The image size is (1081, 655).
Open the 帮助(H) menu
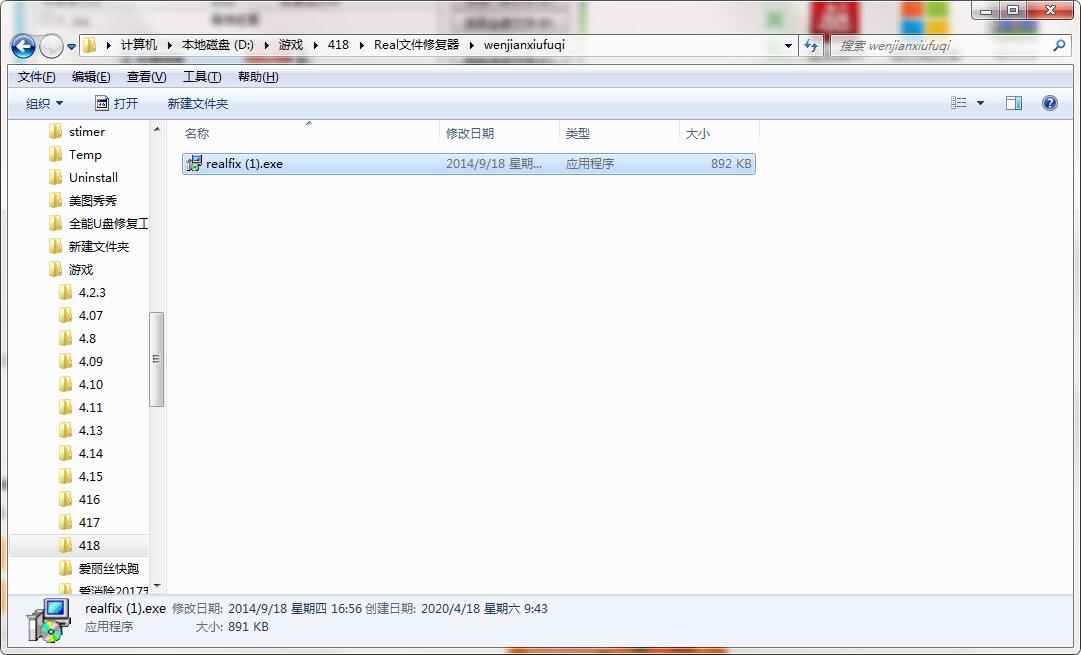pos(258,77)
